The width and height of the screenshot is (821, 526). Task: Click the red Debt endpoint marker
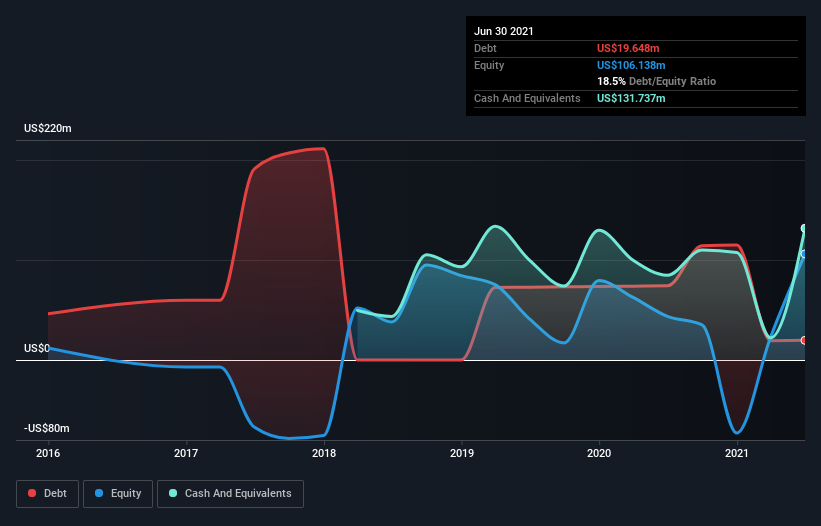point(804,340)
